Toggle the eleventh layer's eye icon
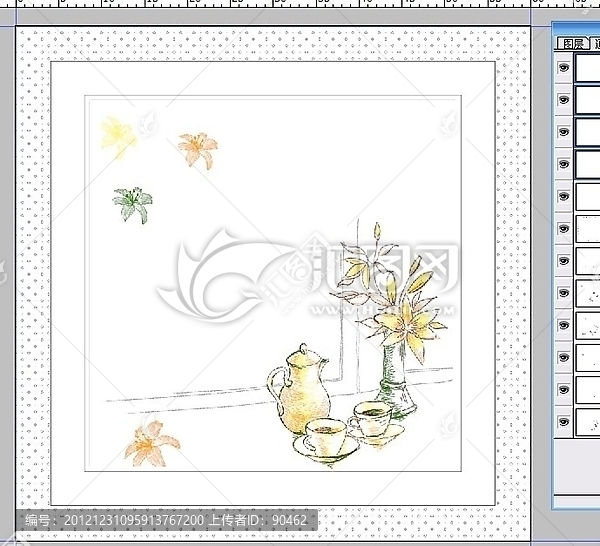The width and height of the screenshot is (600, 546). [563, 390]
